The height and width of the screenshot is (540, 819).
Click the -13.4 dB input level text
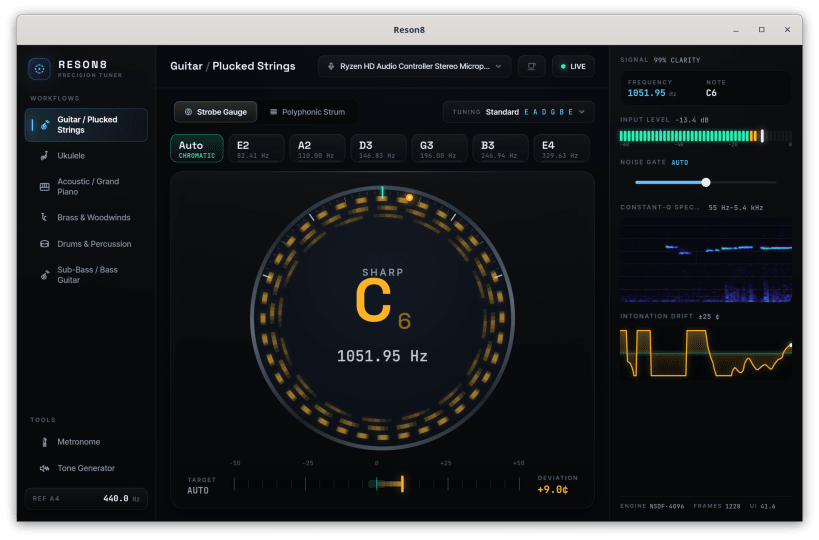692,120
